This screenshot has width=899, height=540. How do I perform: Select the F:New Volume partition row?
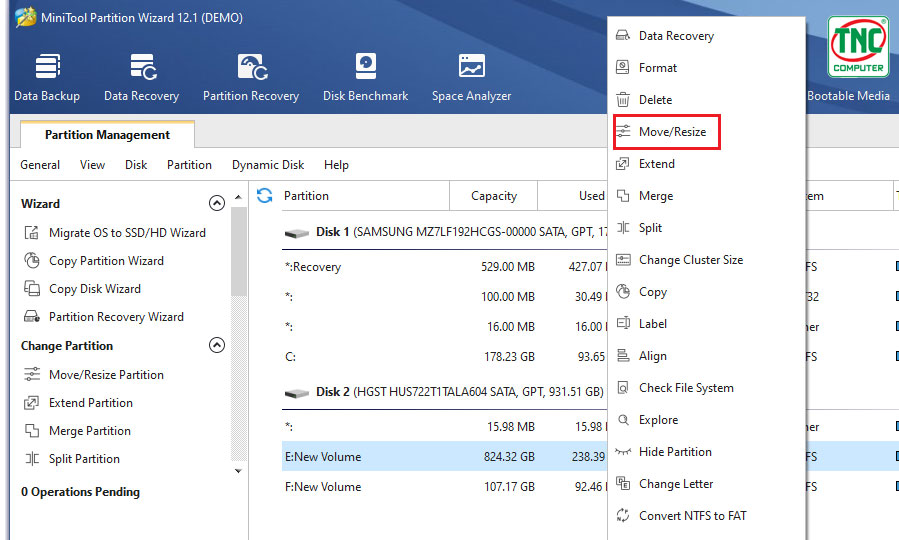point(444,487)
